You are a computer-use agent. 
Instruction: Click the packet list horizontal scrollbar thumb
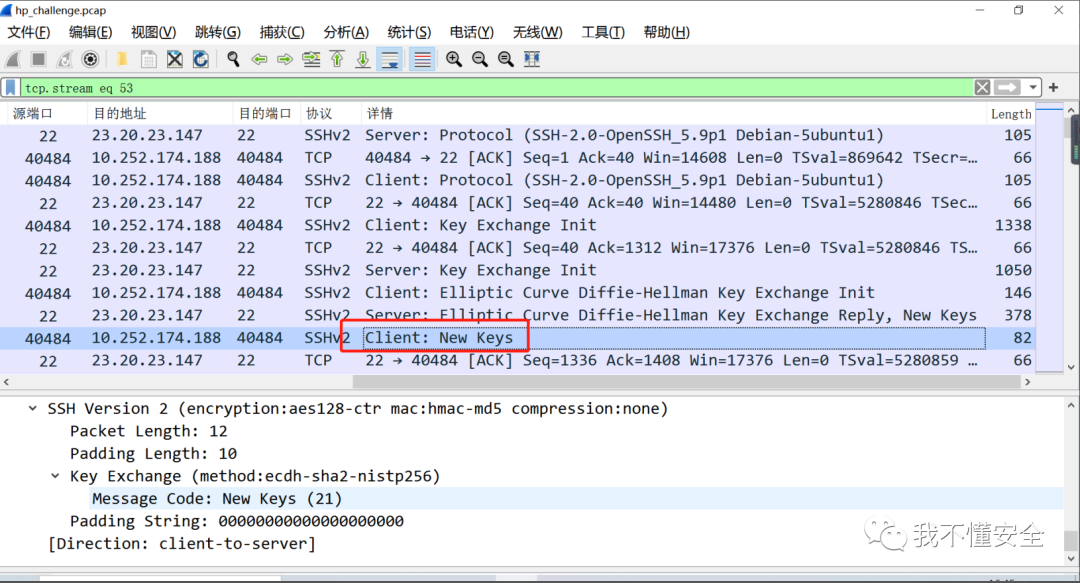tap(686, 382)
